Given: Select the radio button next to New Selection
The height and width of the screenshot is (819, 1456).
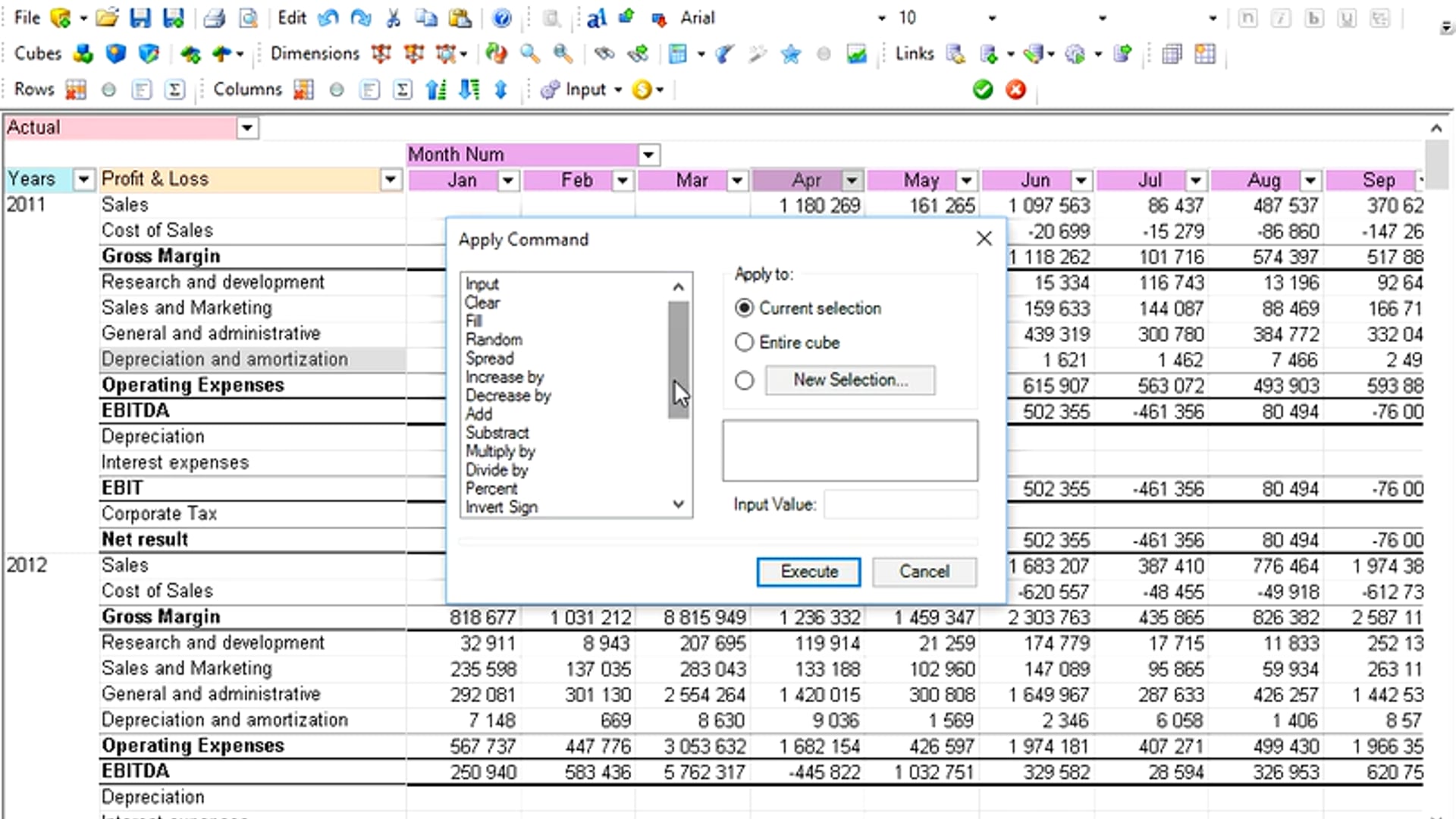Looking at the screenshot, I should 745,380.
